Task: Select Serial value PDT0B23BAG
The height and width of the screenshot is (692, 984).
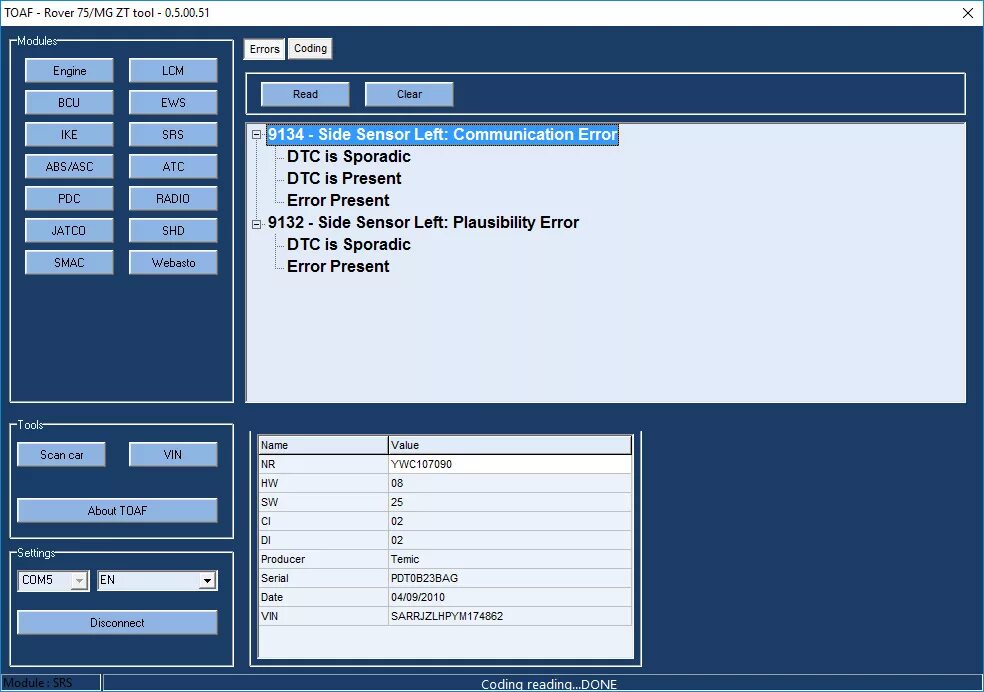Action: [x=510, y=578]
